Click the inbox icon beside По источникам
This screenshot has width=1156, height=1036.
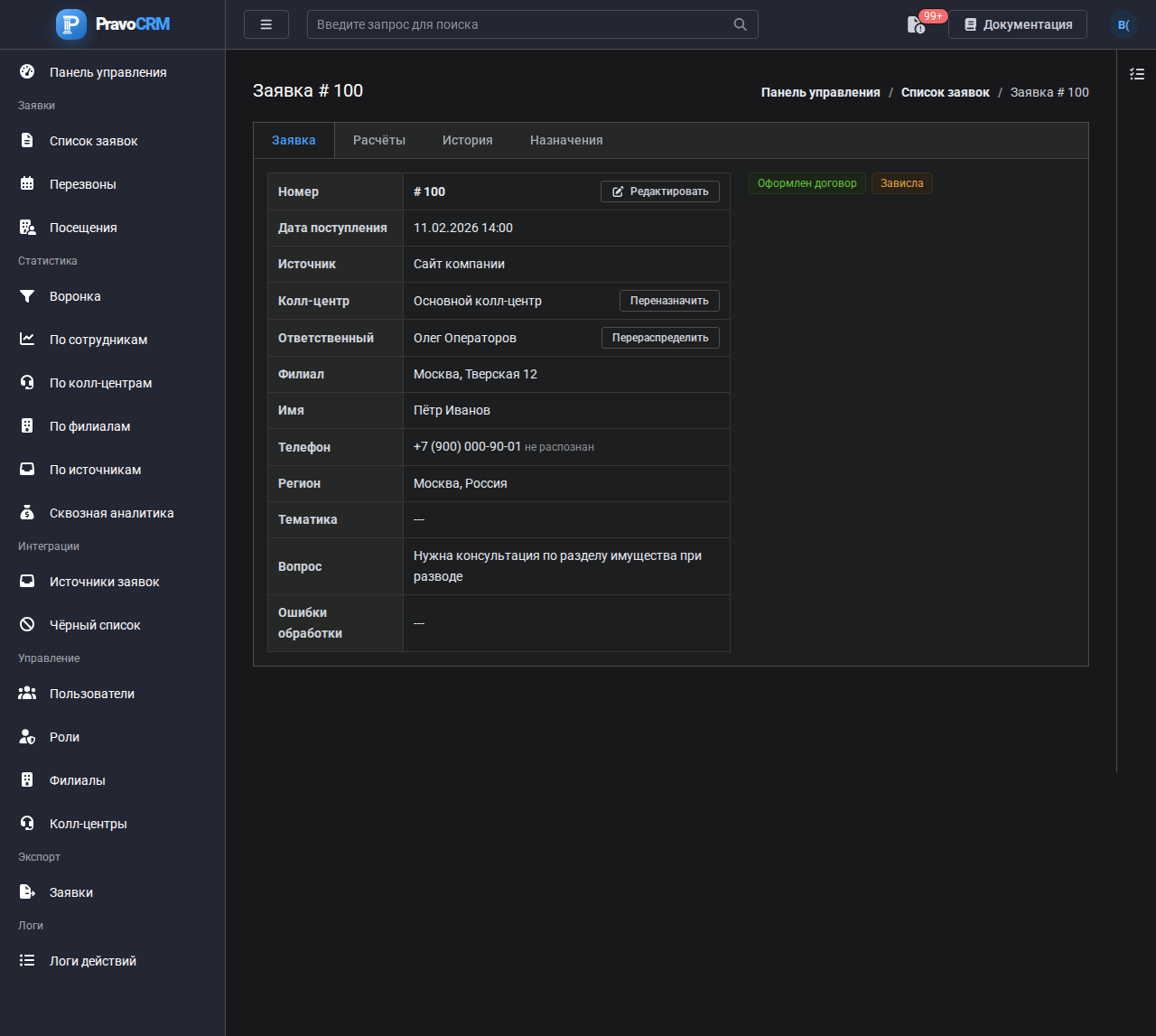(27, 470)
